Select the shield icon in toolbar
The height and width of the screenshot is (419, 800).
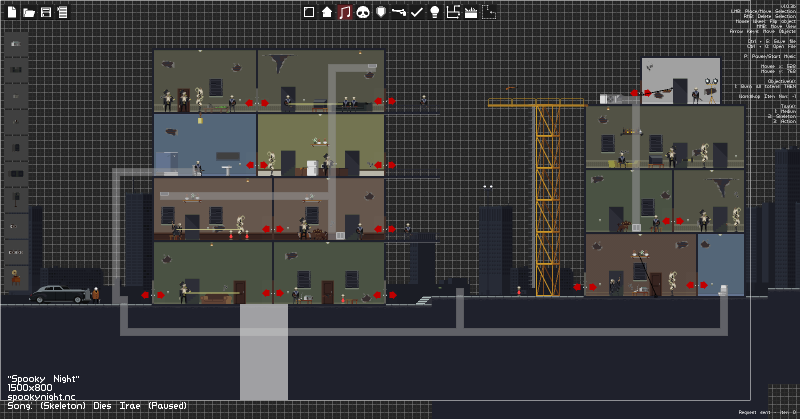[381, 12]
